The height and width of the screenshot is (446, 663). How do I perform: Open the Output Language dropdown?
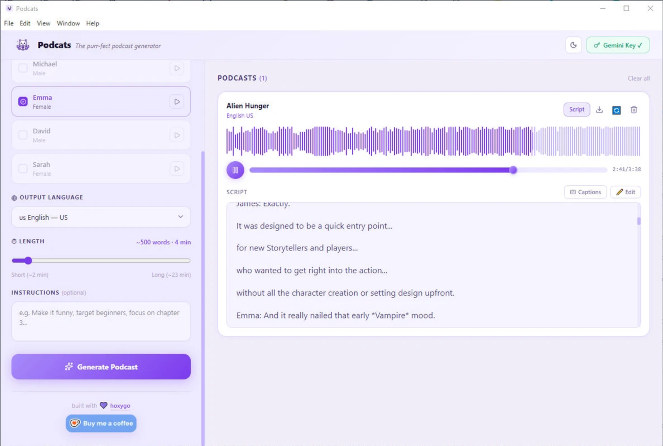pos(100,217)
